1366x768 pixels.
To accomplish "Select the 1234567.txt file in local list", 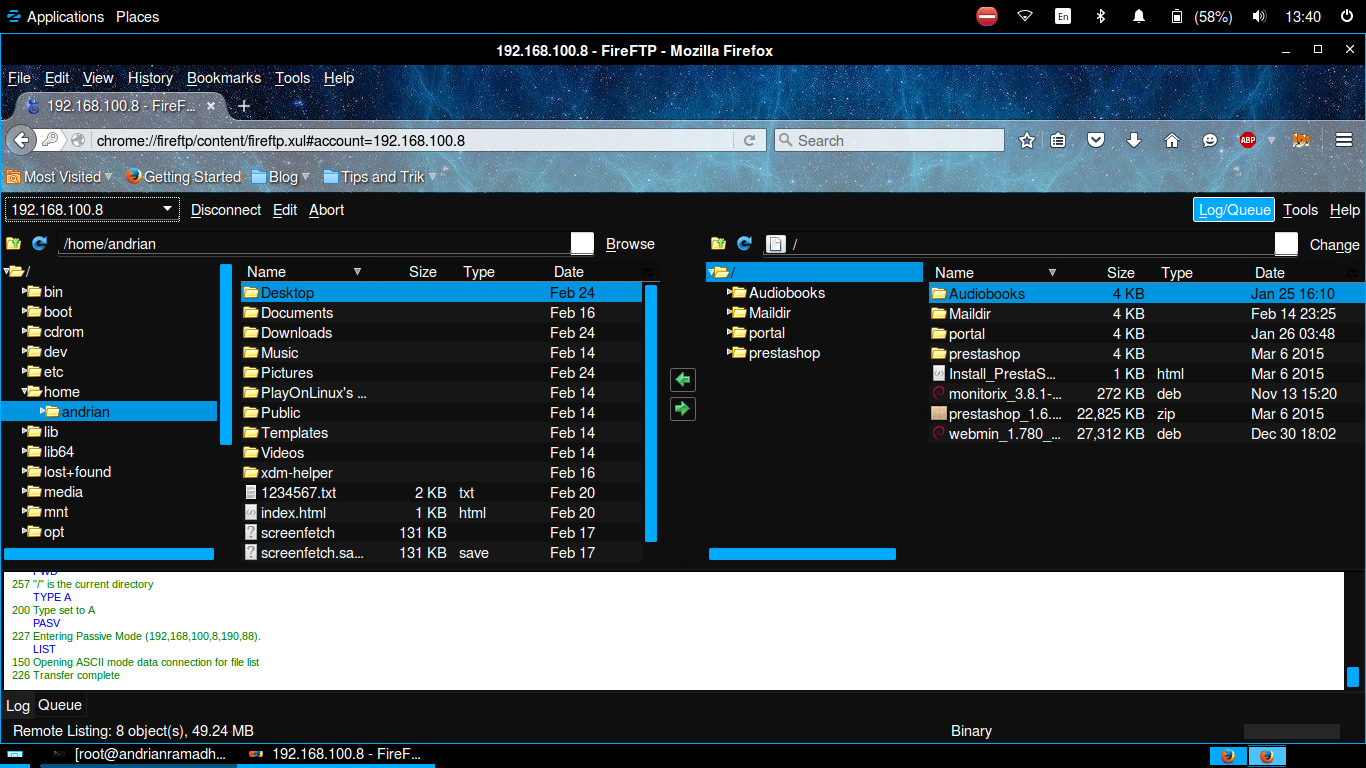I will [x=442, y=493].
